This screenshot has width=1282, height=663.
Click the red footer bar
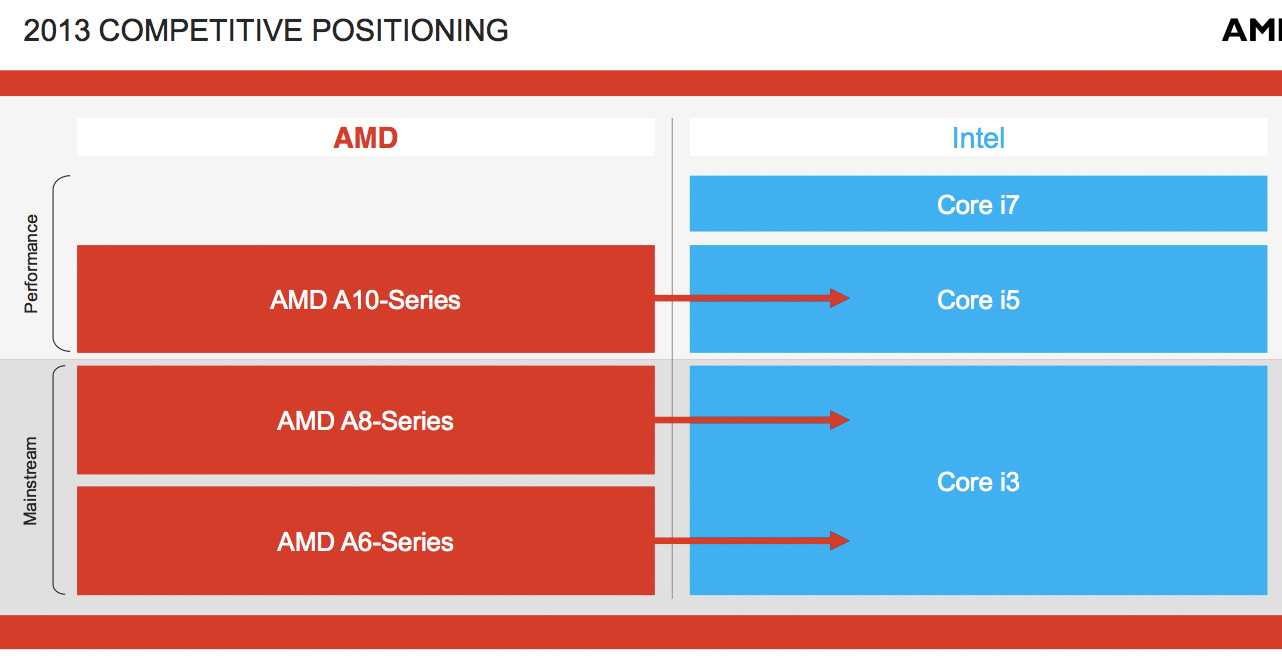coord(640,632)
